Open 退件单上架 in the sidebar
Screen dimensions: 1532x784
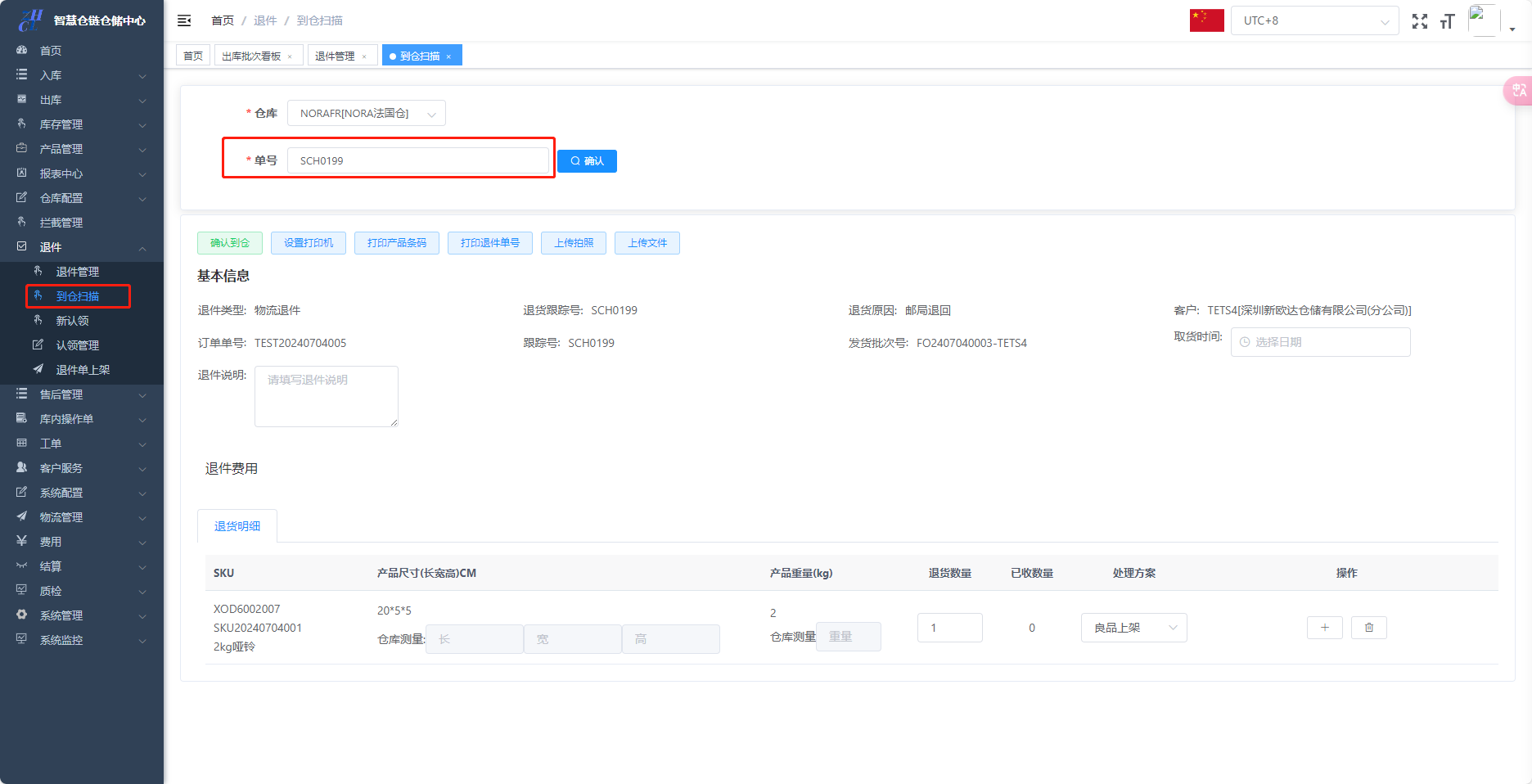pyautogui.click(x=83, y=370)
